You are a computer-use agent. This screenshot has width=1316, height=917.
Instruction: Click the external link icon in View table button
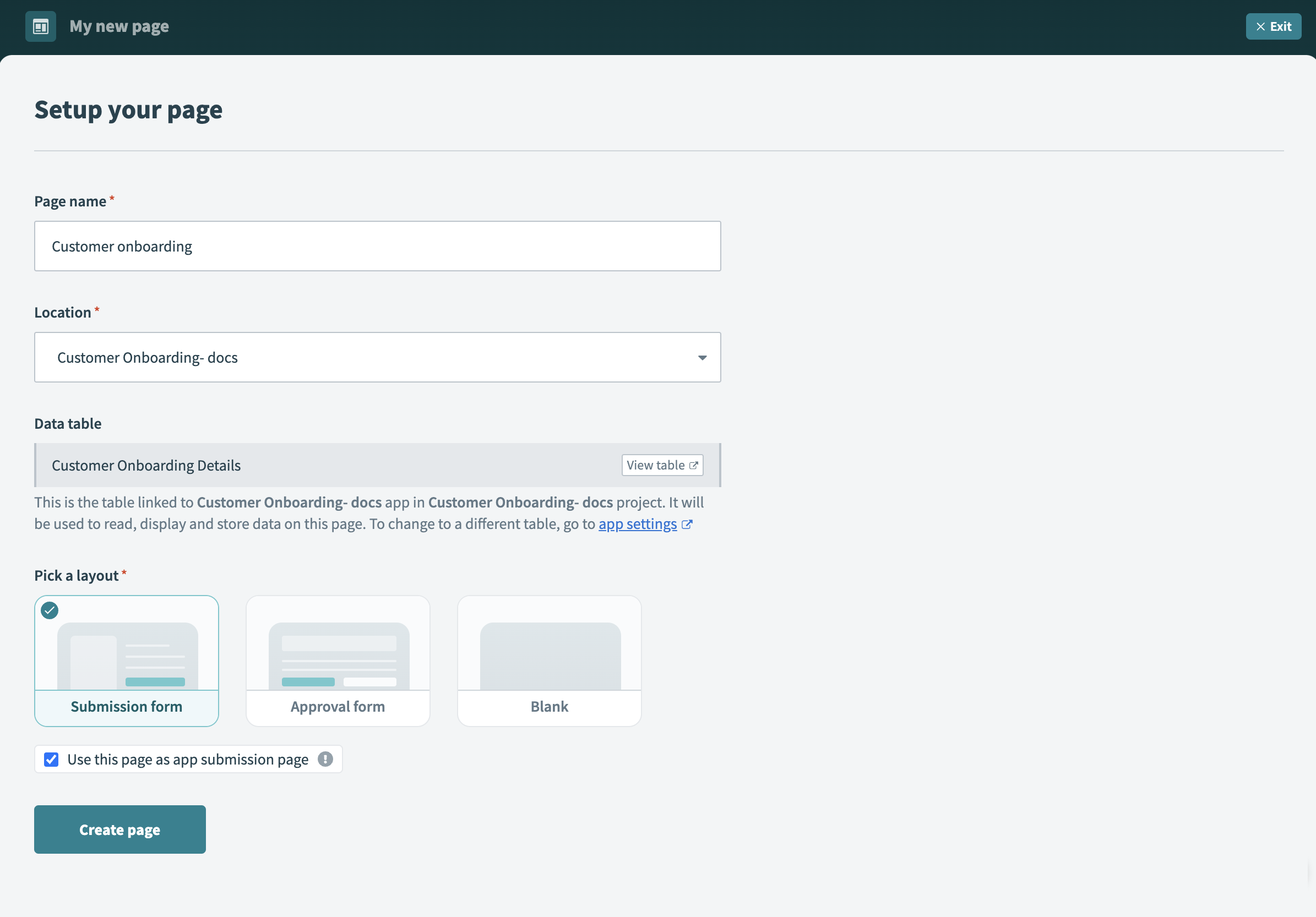694,465
